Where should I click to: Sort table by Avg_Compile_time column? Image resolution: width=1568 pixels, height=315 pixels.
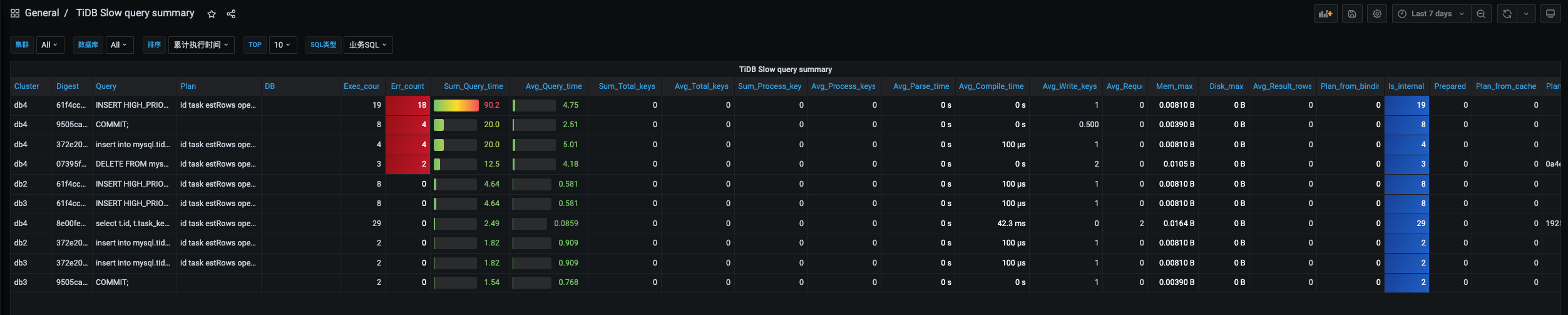(991, 86)
